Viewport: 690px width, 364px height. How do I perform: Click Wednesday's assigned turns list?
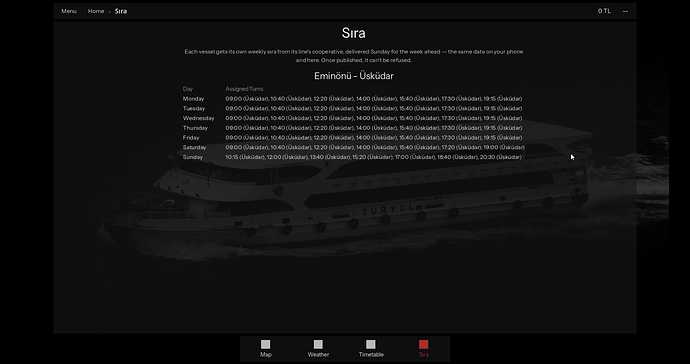[374, 118]
